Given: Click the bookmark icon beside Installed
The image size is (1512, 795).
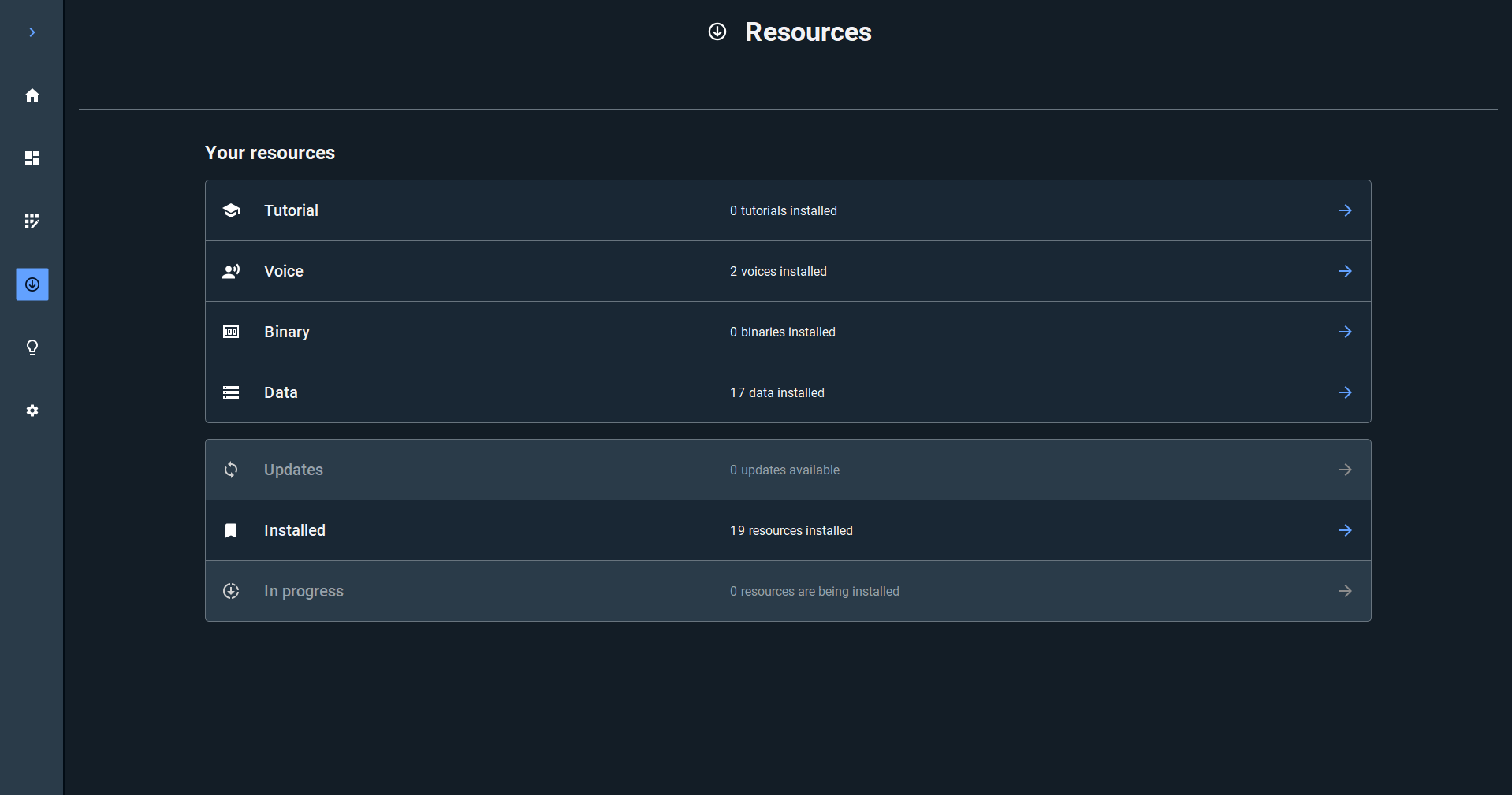Looking at the screenshot, I should point(231,530).
